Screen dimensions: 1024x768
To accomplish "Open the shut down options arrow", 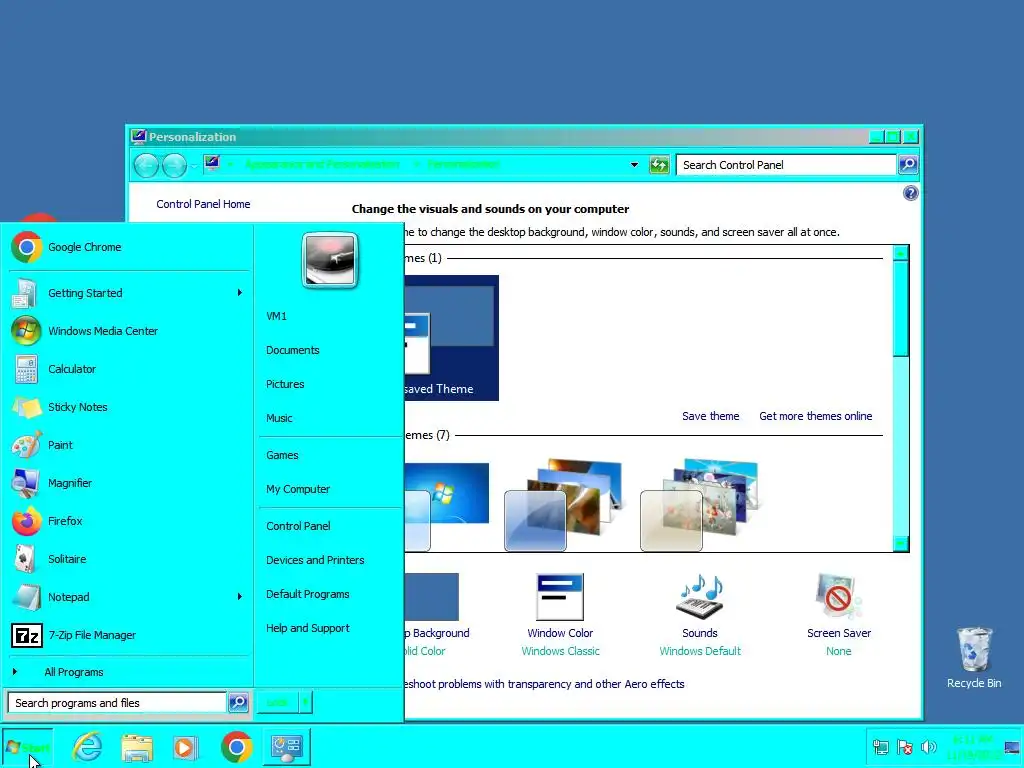I will click(x=305, y=703).
